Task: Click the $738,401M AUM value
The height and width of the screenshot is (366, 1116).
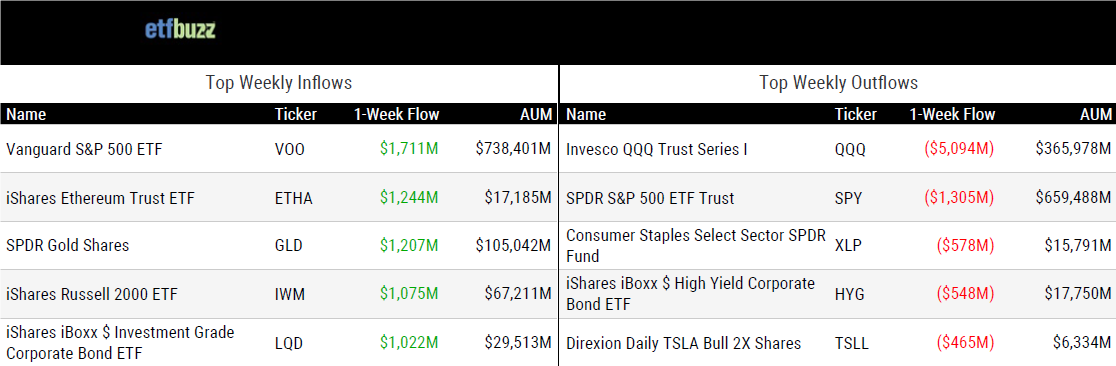Action: 513,149
